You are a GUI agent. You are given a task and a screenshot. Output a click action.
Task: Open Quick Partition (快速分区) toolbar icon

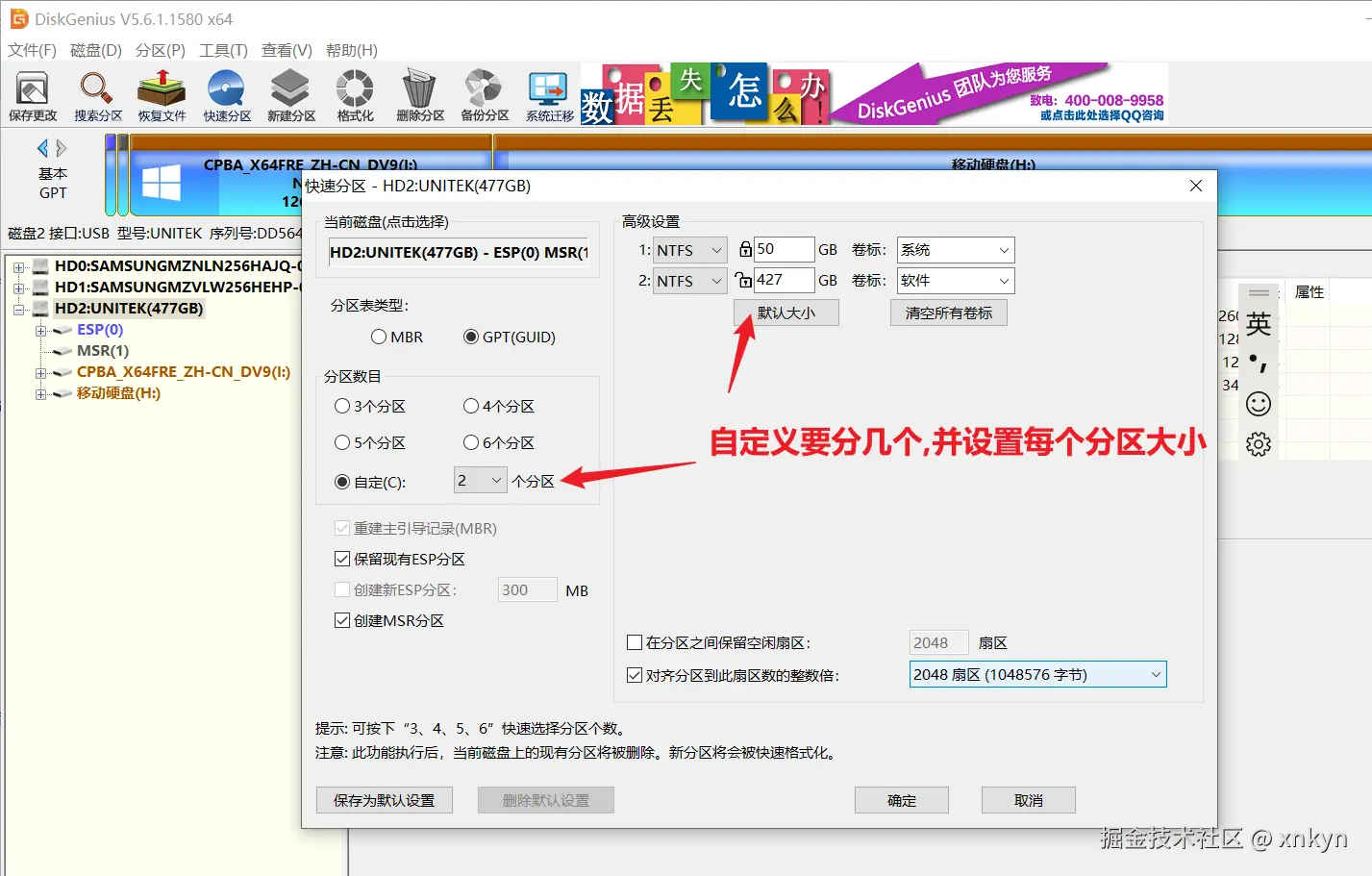click(227, 95)
